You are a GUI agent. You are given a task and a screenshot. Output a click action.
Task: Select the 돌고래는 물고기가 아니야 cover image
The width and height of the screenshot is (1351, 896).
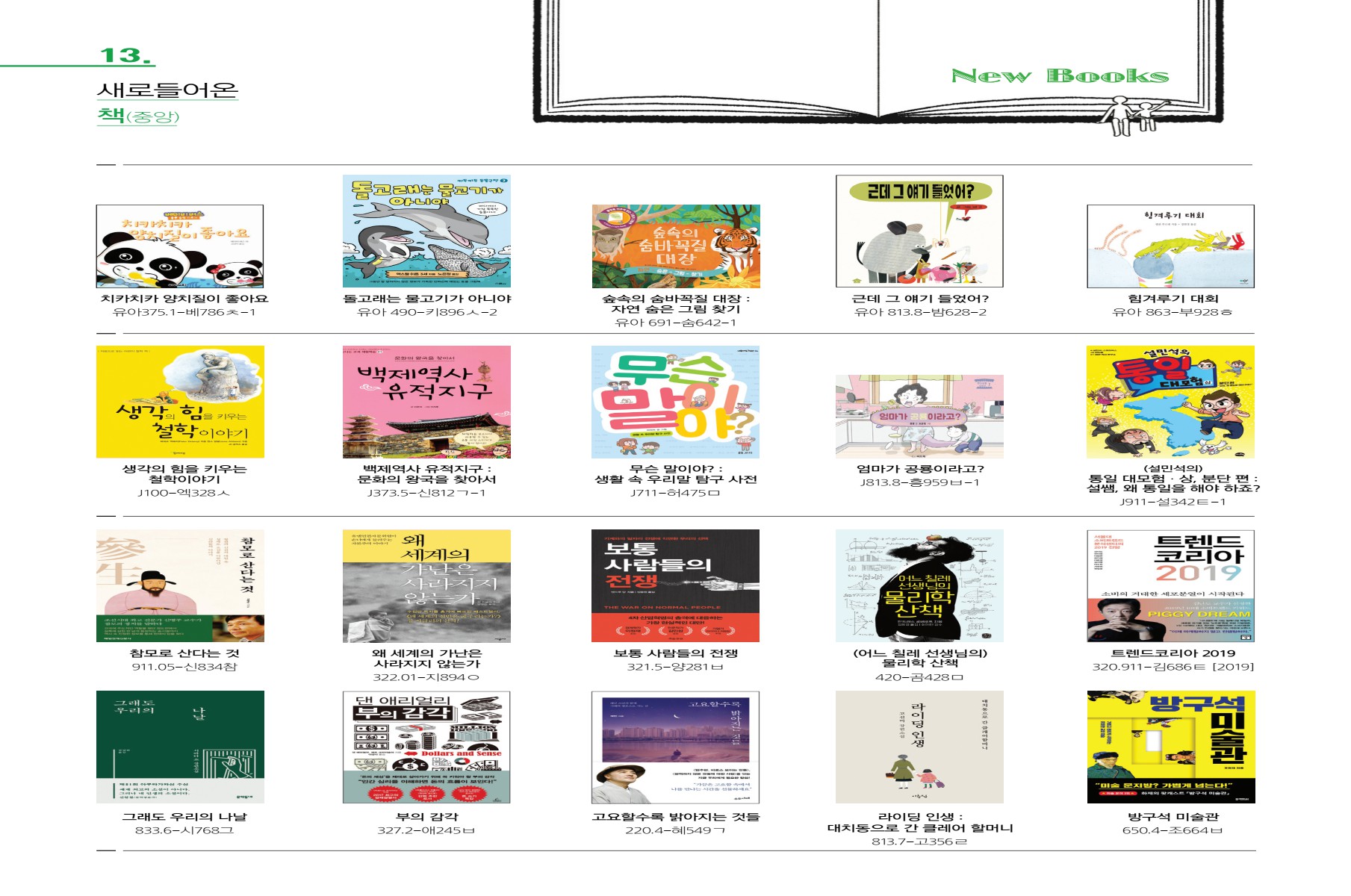click(x=426, y=231)
